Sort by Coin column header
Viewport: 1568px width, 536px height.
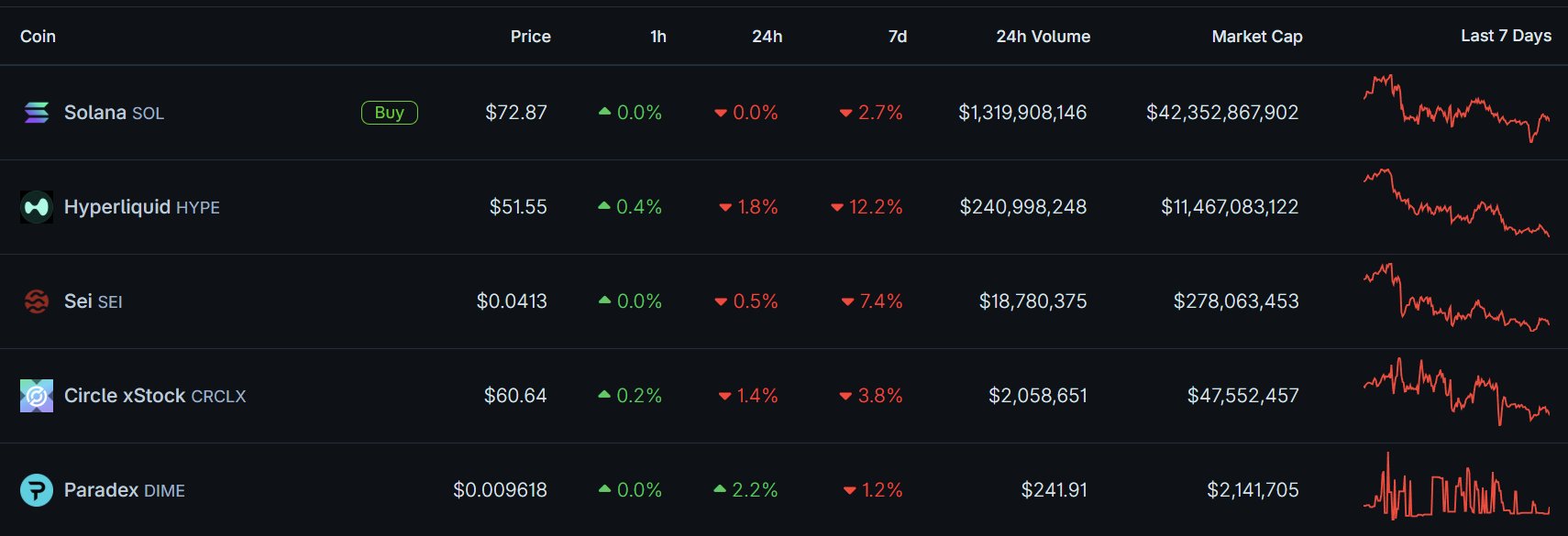pyautogui.click(x=39, y=37)
